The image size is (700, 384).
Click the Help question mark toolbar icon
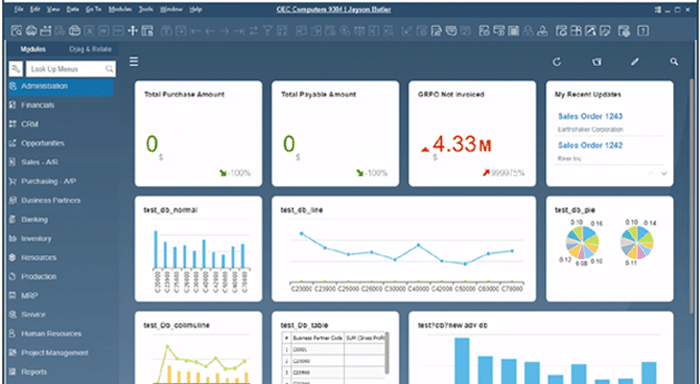643,31
